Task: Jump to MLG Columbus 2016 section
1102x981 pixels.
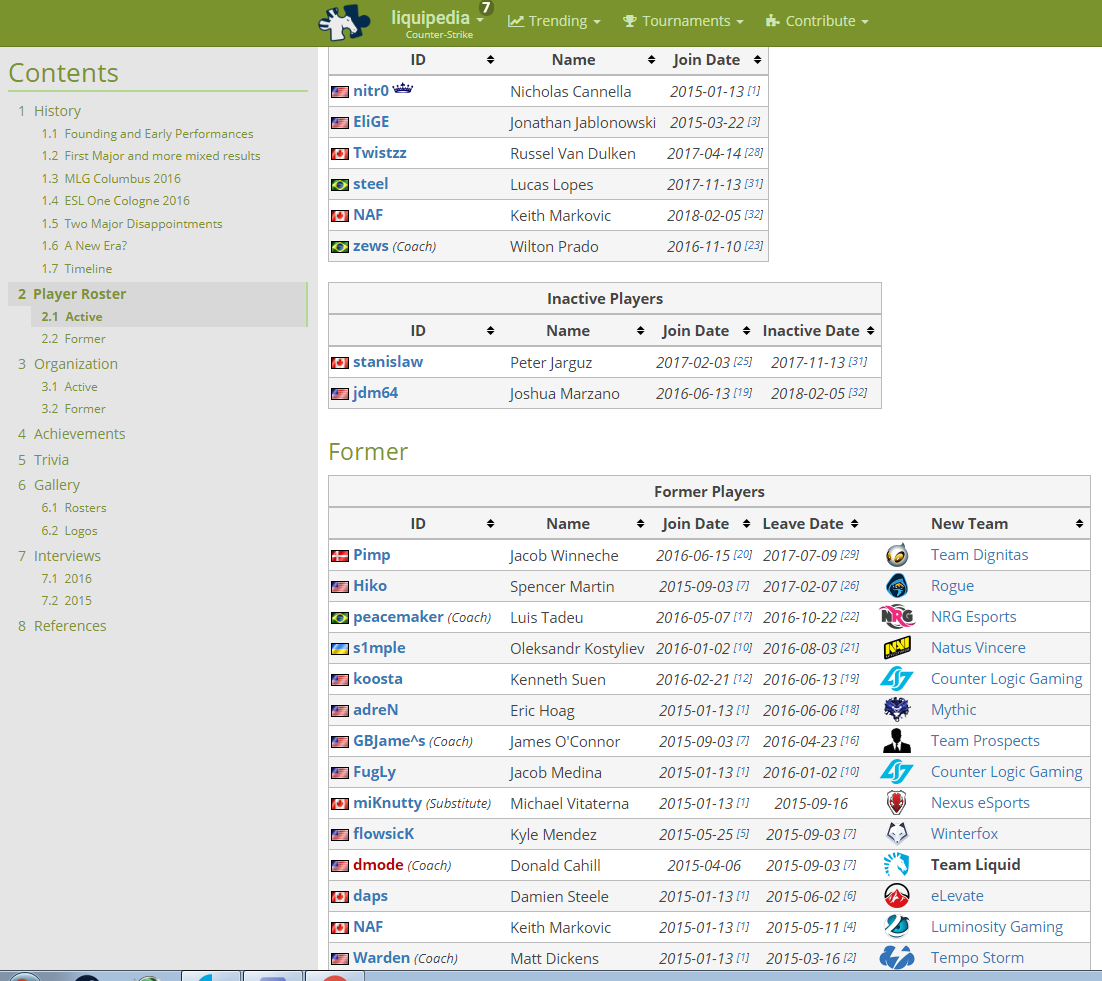Action: coord(122,178)
